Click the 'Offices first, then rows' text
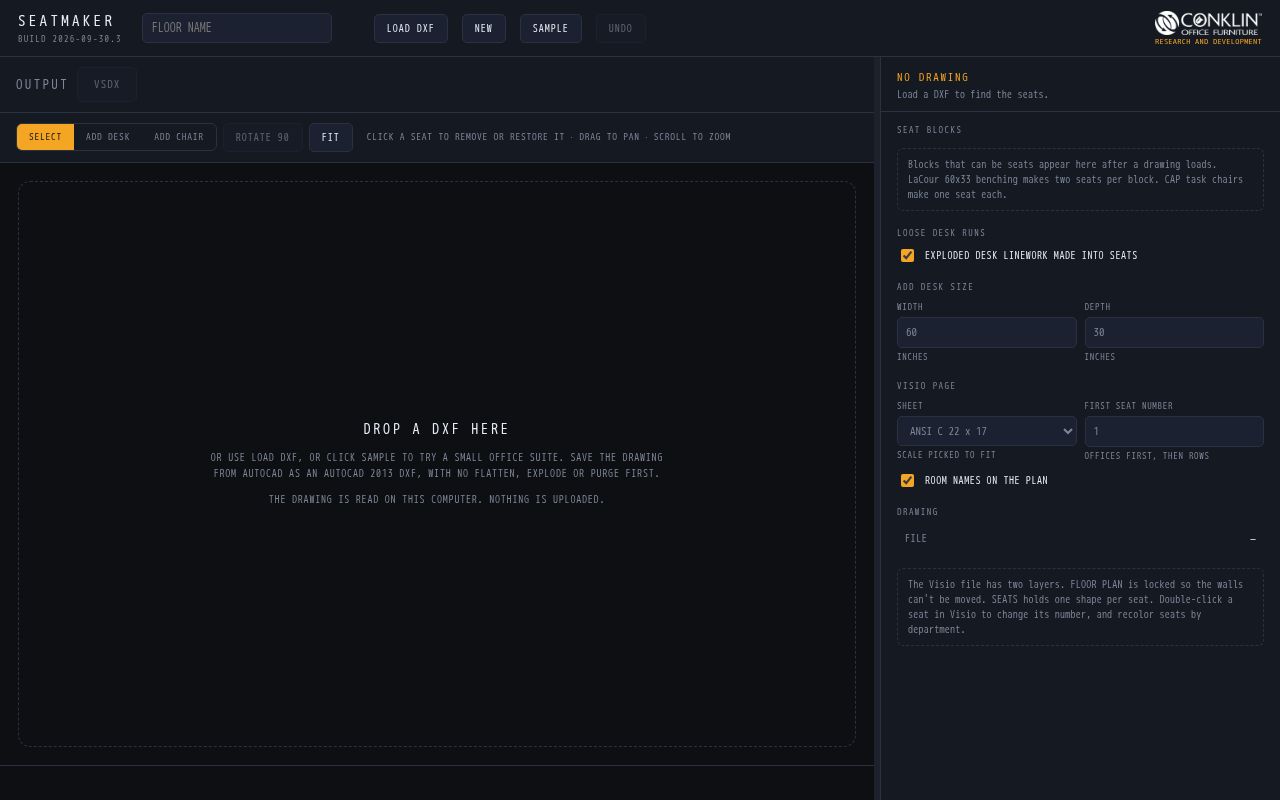Image resolution: width=1280 pixels, height=800 pixels. pyautogui.click(x=1147, y=456)
